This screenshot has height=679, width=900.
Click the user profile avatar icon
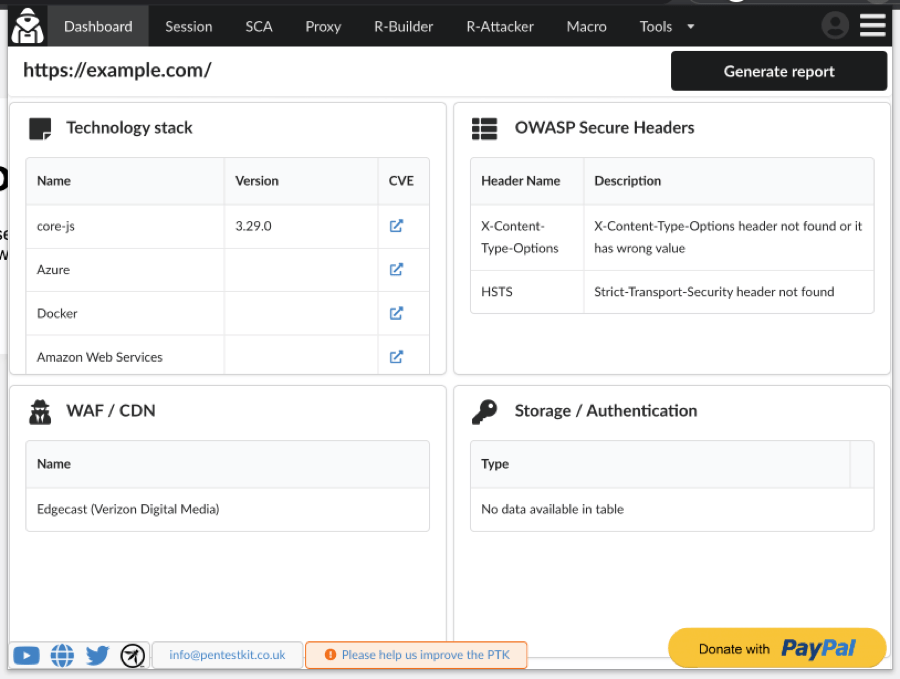pos(835,26)
